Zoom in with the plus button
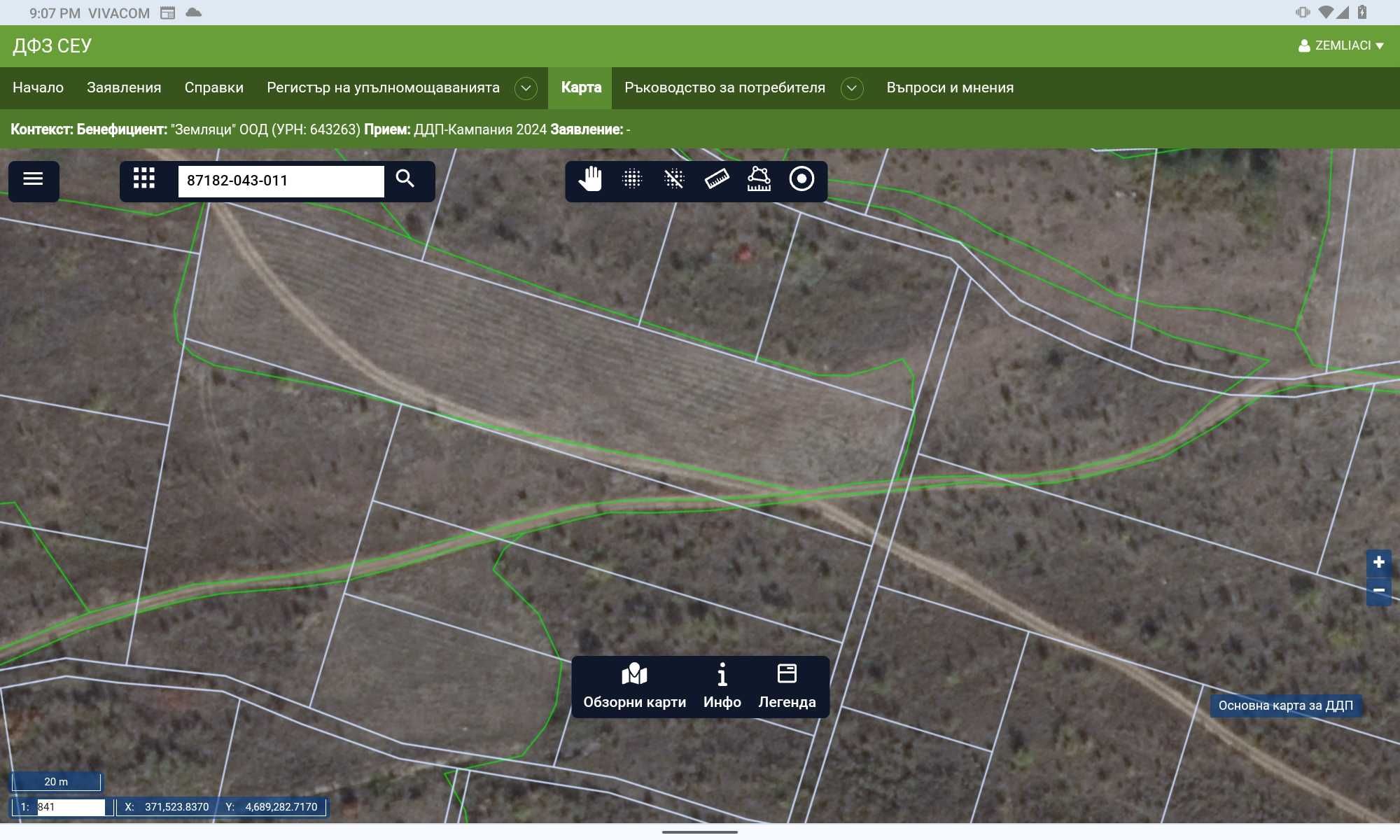Screen dimensions: 1400x840 coord(1378,563)
